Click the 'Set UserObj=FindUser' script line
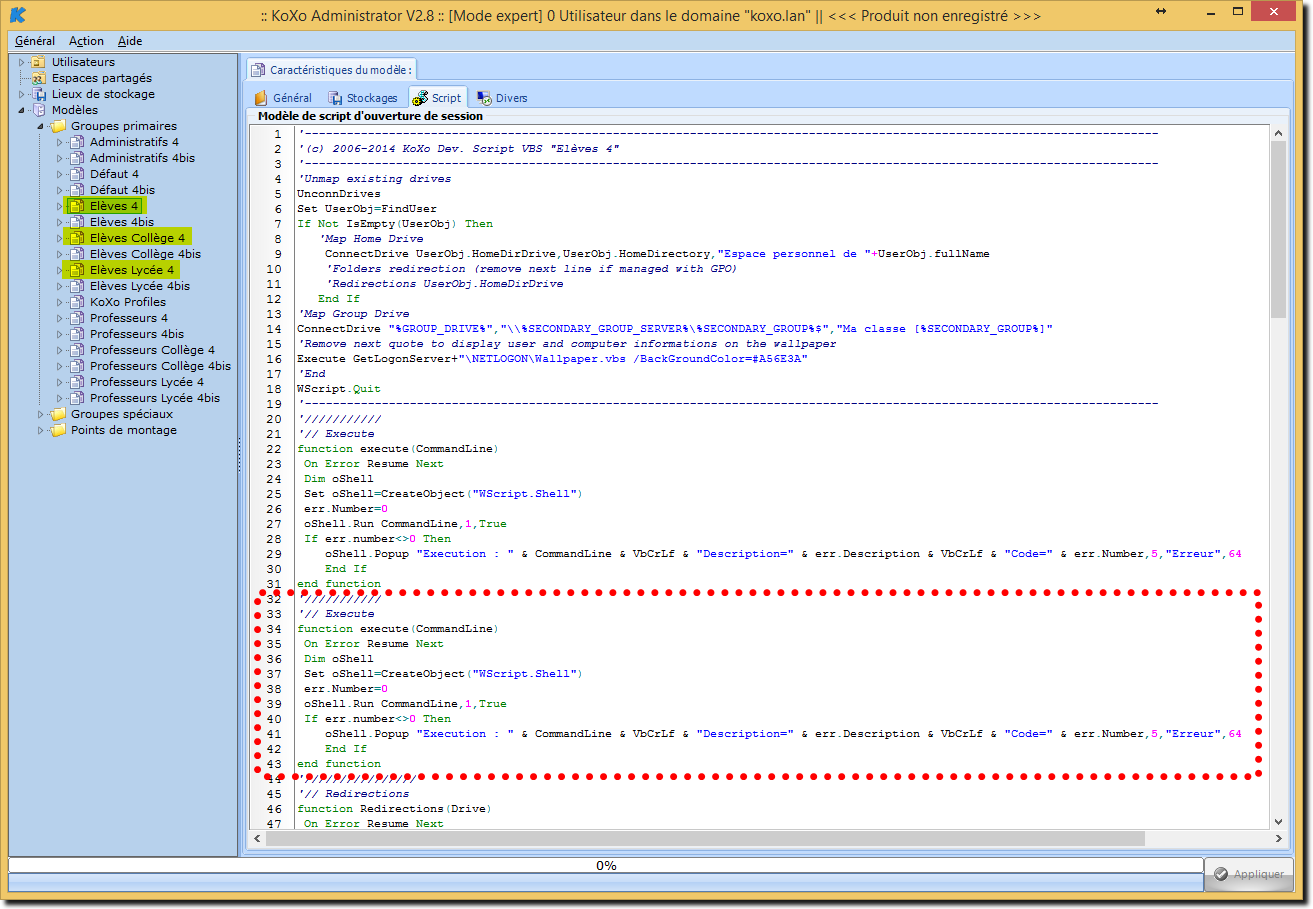1313x909 pixels. [366, 209]
